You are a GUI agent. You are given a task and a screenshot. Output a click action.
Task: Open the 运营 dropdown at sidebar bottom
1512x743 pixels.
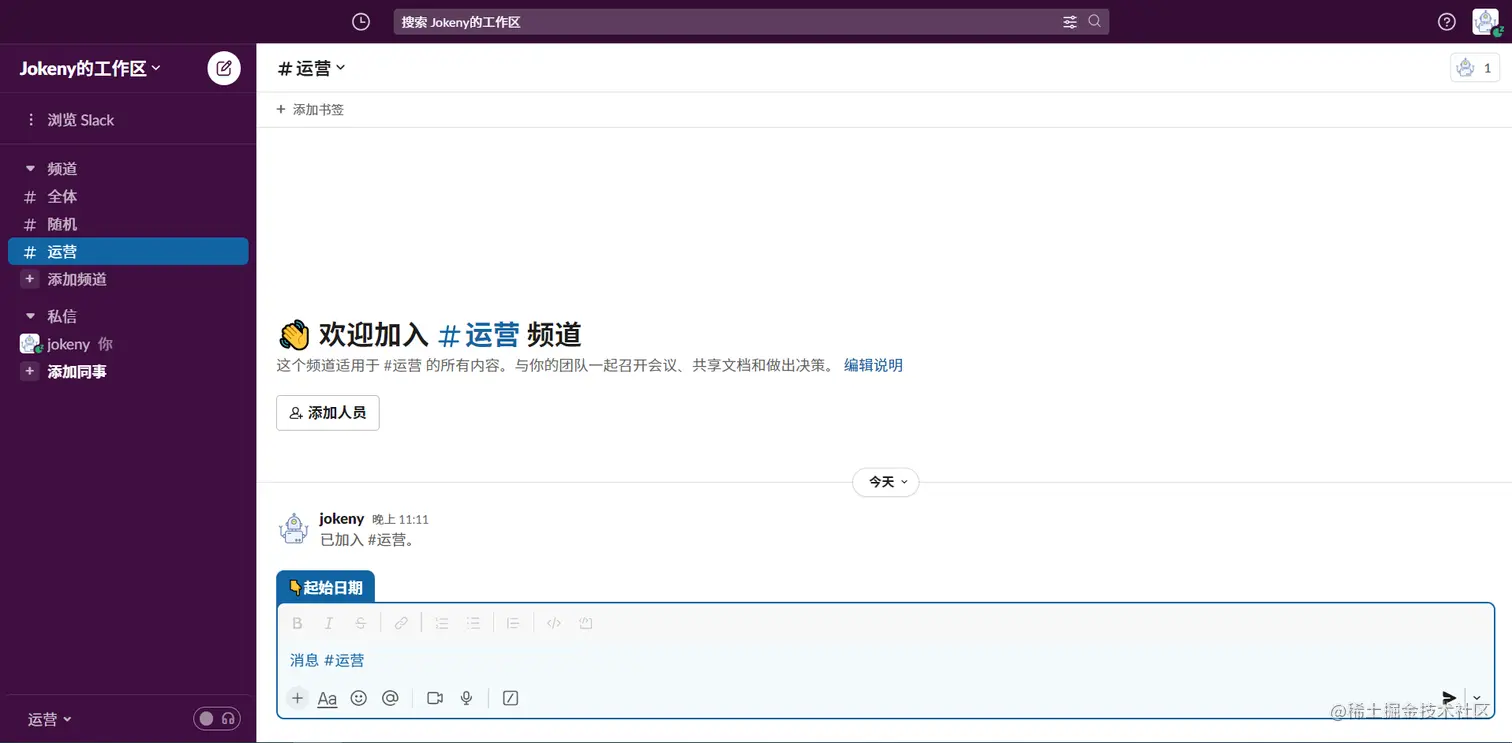click(x=50, y=719)
